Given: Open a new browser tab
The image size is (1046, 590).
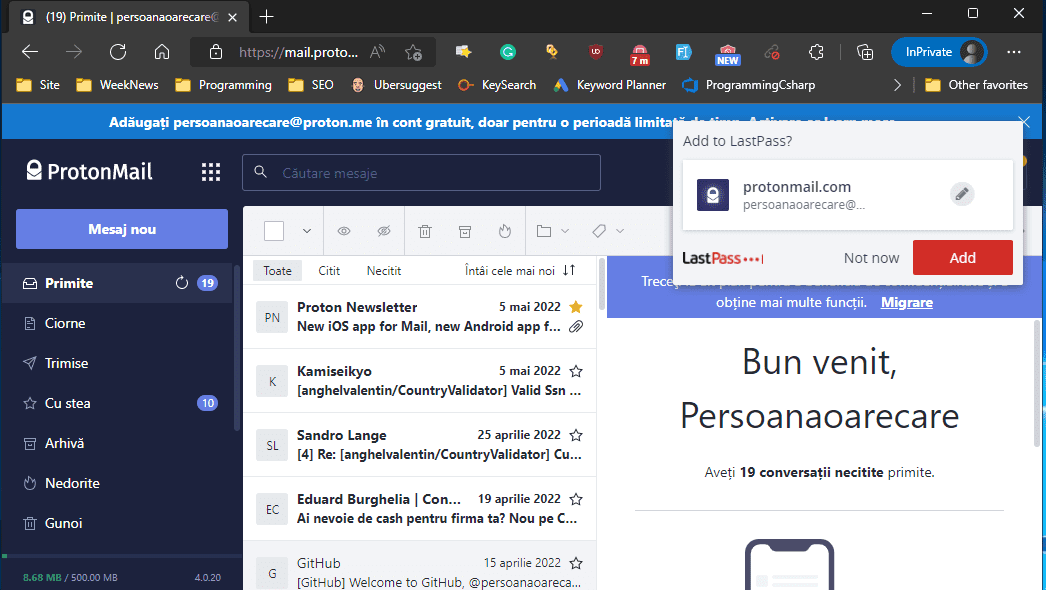Looking at the screenshot, I should click(266, 17).
